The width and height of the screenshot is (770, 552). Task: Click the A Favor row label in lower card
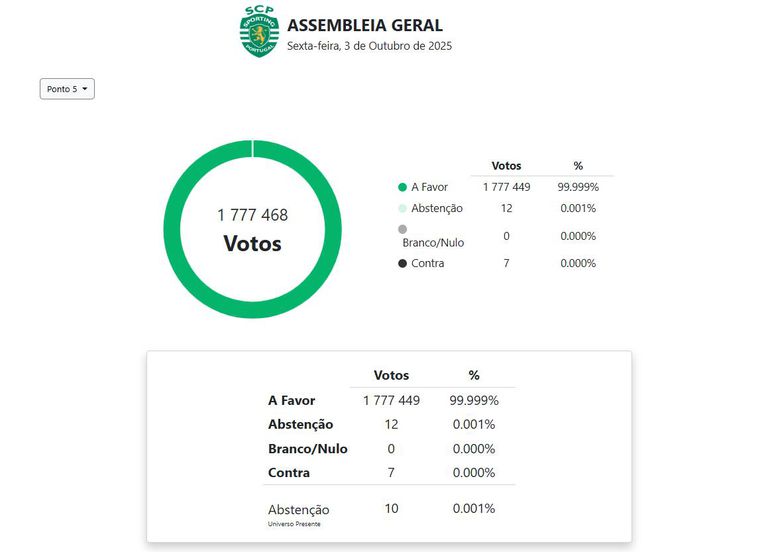291,400
